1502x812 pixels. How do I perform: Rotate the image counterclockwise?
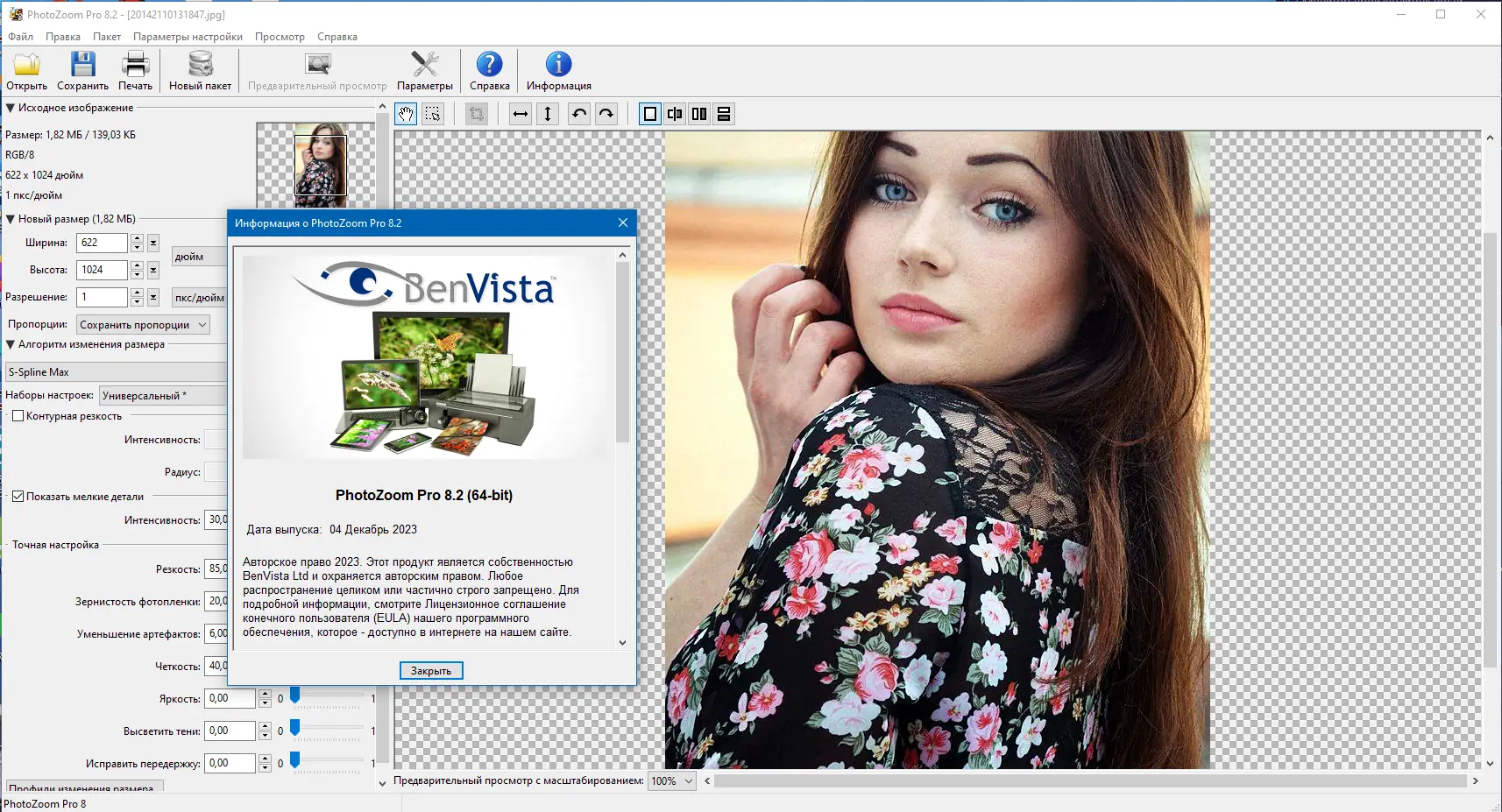pos(579,114)
